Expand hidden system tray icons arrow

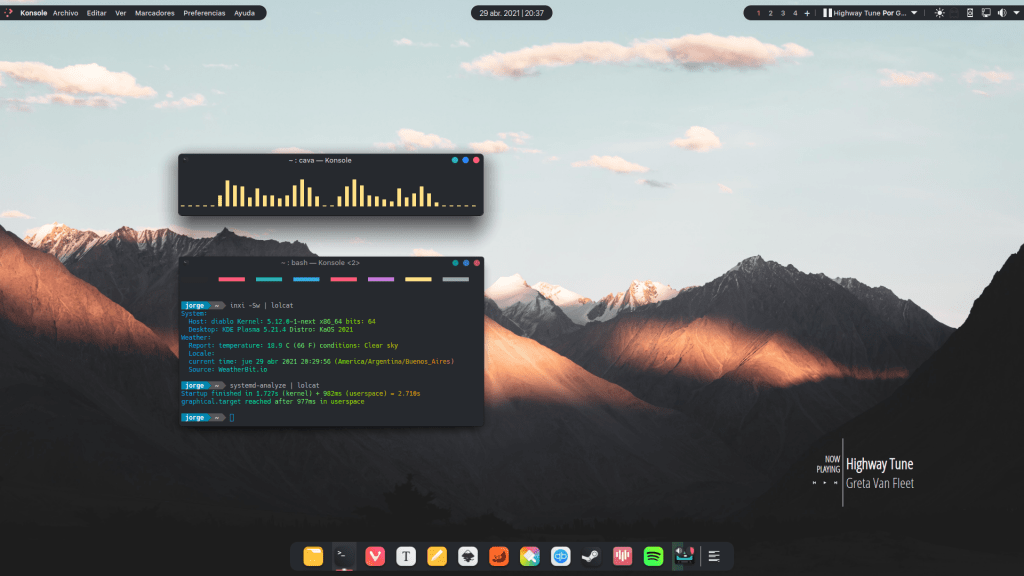1014,13
